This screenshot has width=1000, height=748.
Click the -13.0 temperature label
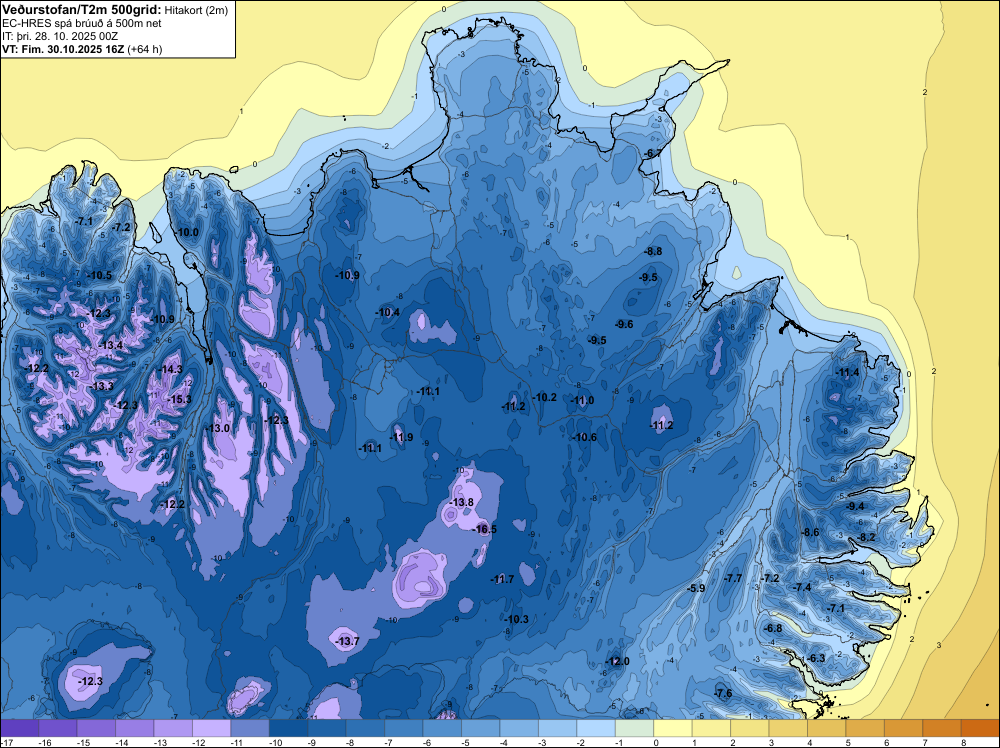pyautogui.click(x=217, y=428)
